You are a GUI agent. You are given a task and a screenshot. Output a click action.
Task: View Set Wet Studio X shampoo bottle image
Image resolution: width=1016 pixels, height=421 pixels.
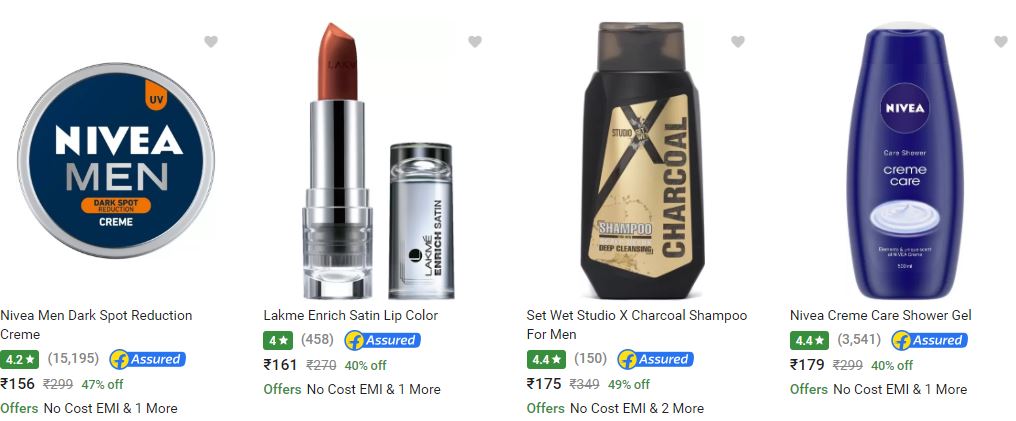[642, 161]
